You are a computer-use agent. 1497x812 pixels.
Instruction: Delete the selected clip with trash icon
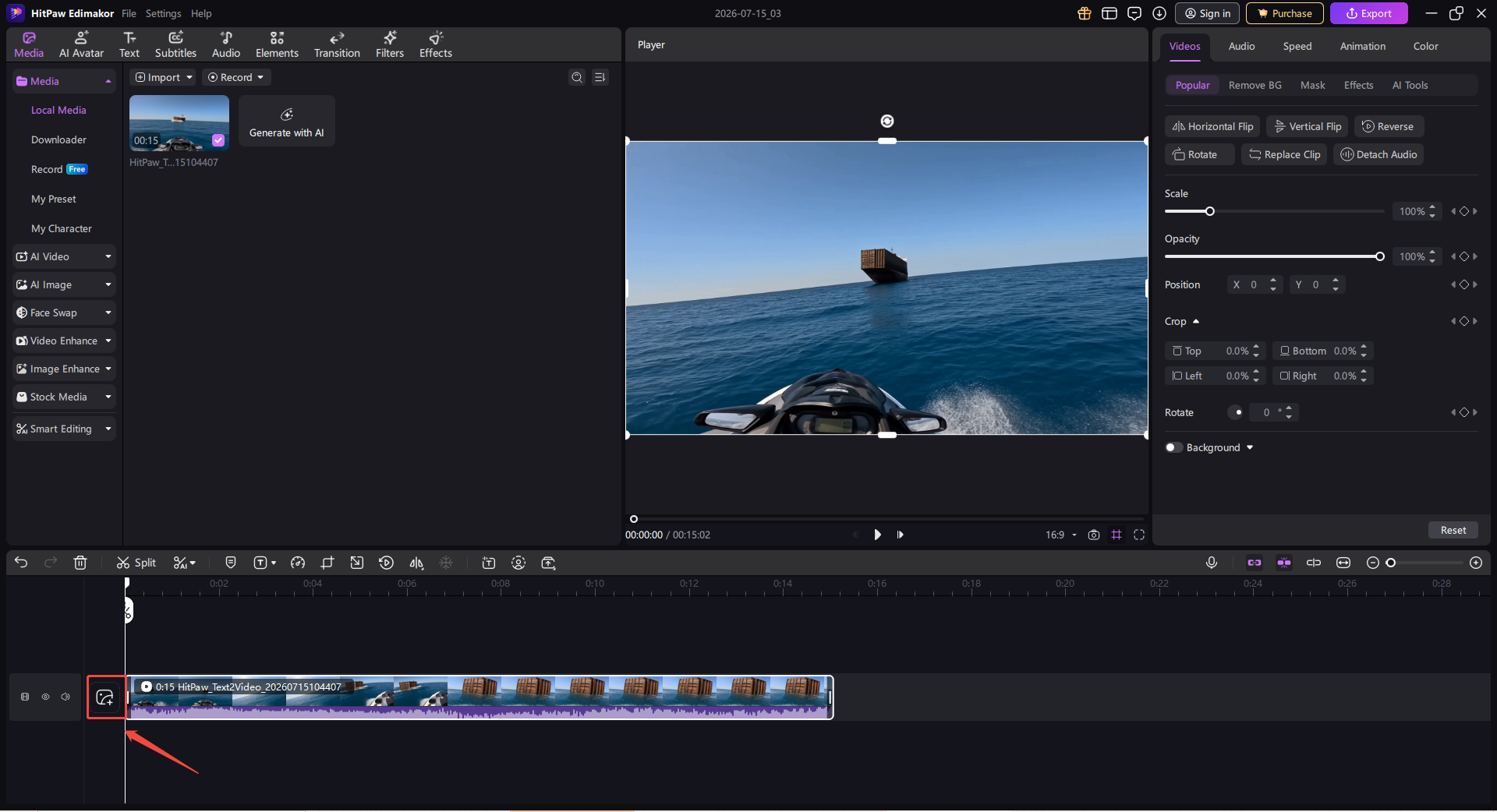[80, 563]
